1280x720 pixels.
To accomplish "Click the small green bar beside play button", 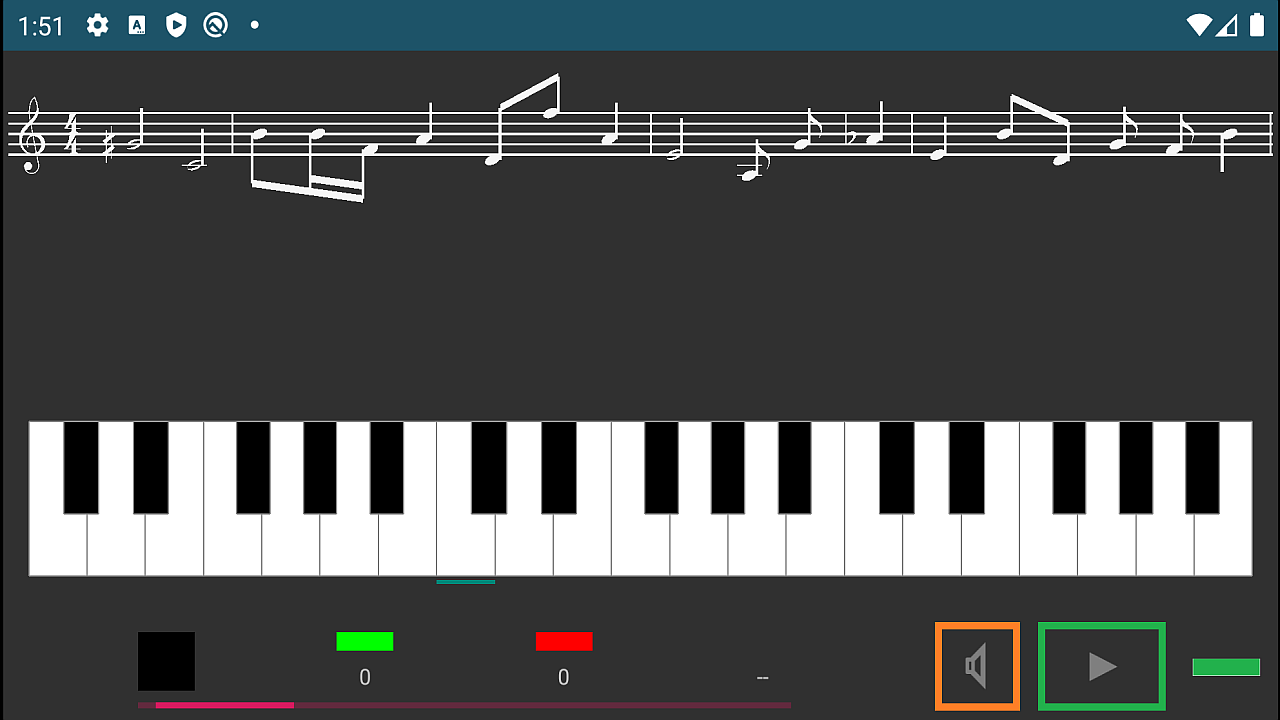I will click(x=1226, y=667).
